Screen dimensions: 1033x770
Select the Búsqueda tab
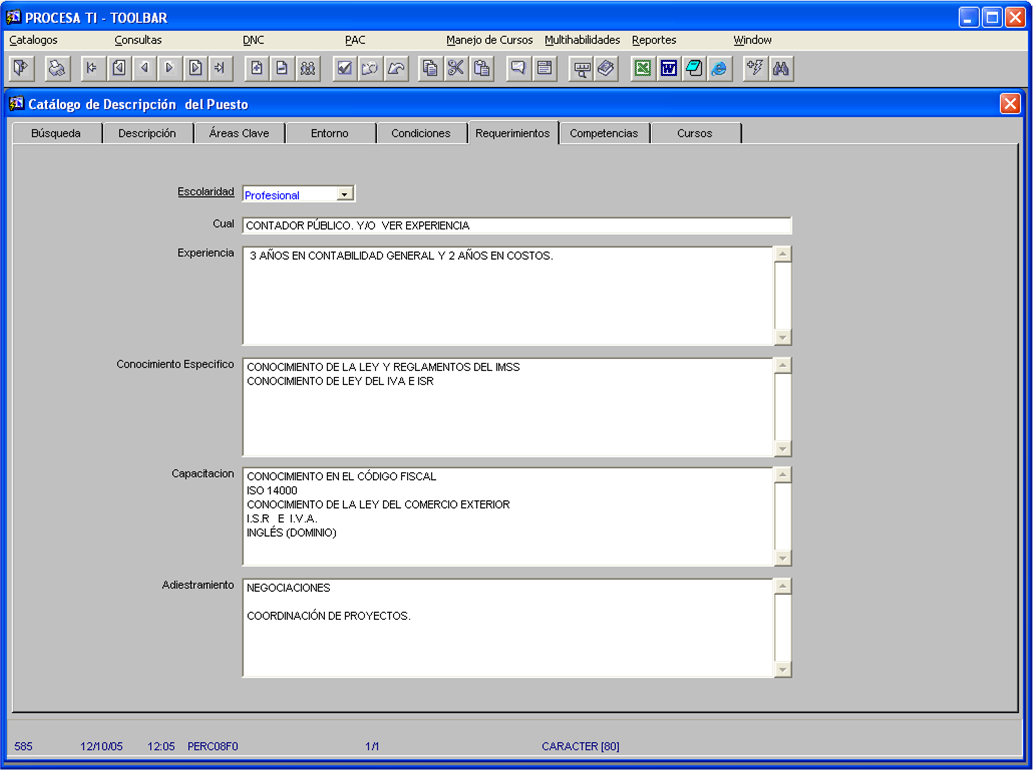pos(56,133)
